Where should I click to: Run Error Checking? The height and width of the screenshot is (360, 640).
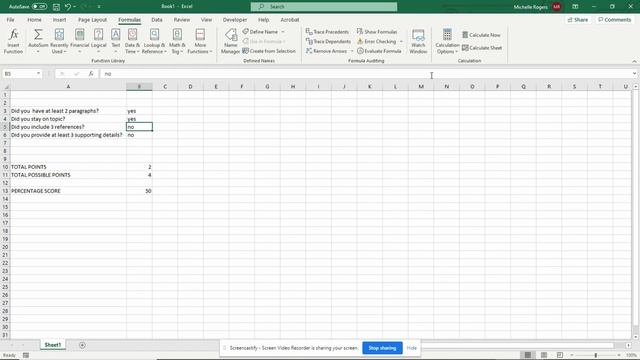point(376,41)
